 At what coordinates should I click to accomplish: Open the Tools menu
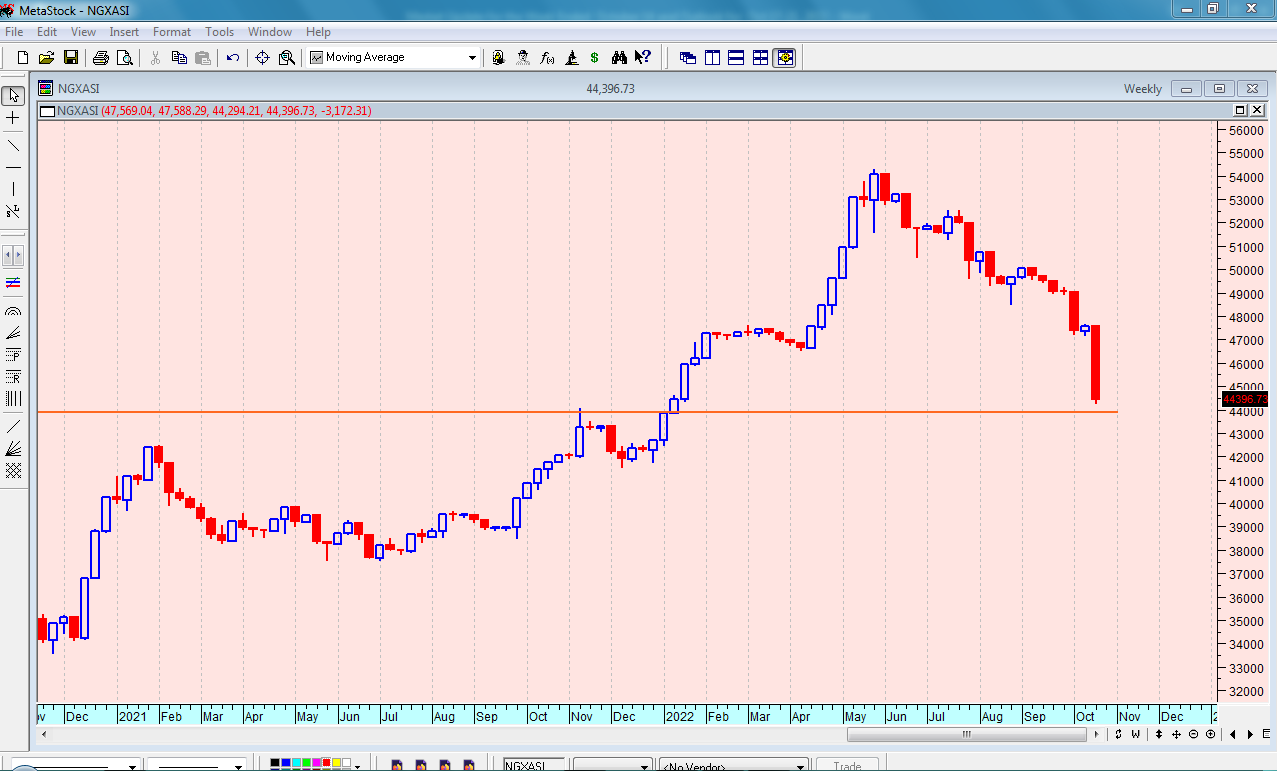point(219,32)
